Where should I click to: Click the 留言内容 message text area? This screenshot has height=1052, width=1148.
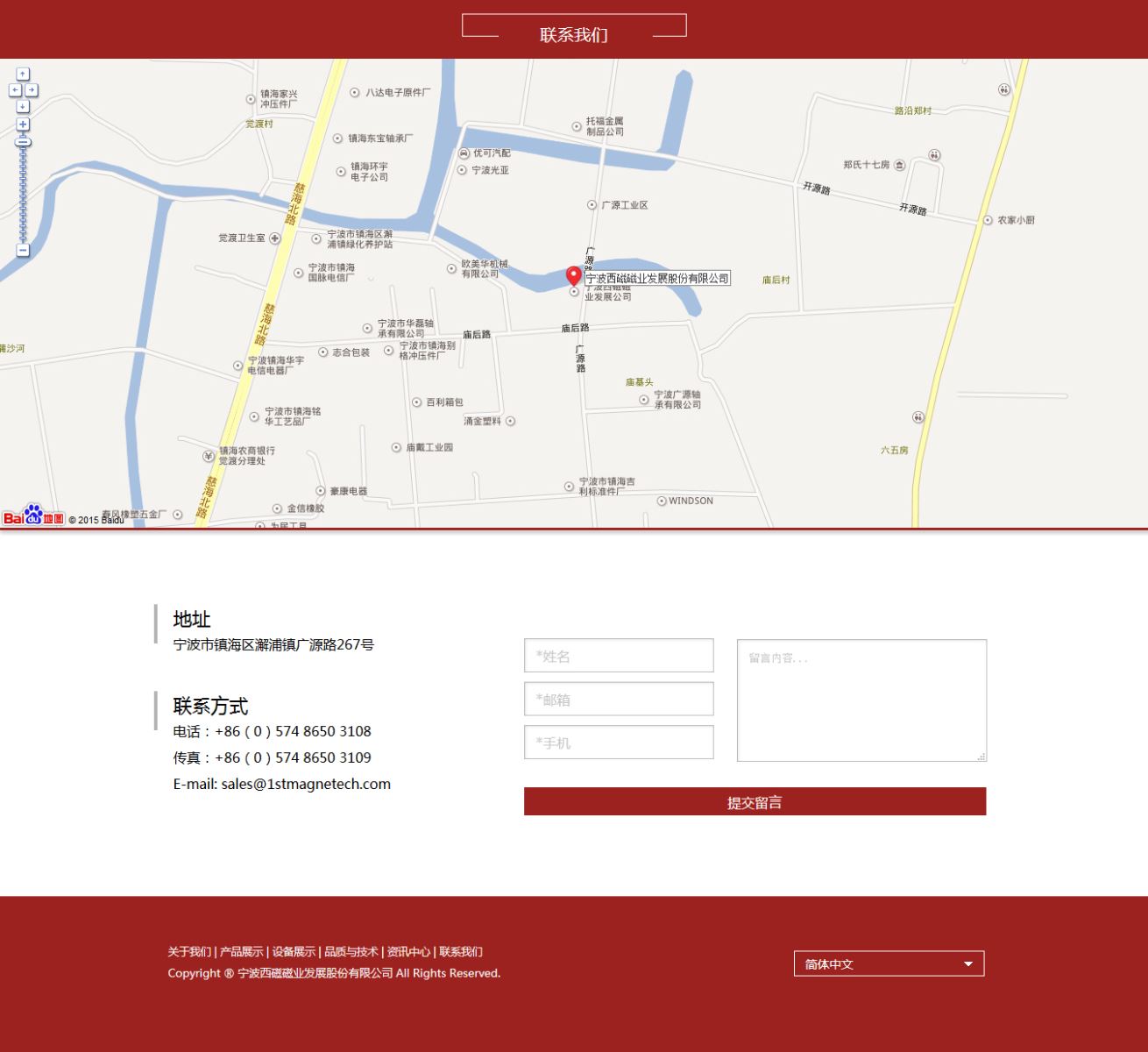[x=861, y=700]
